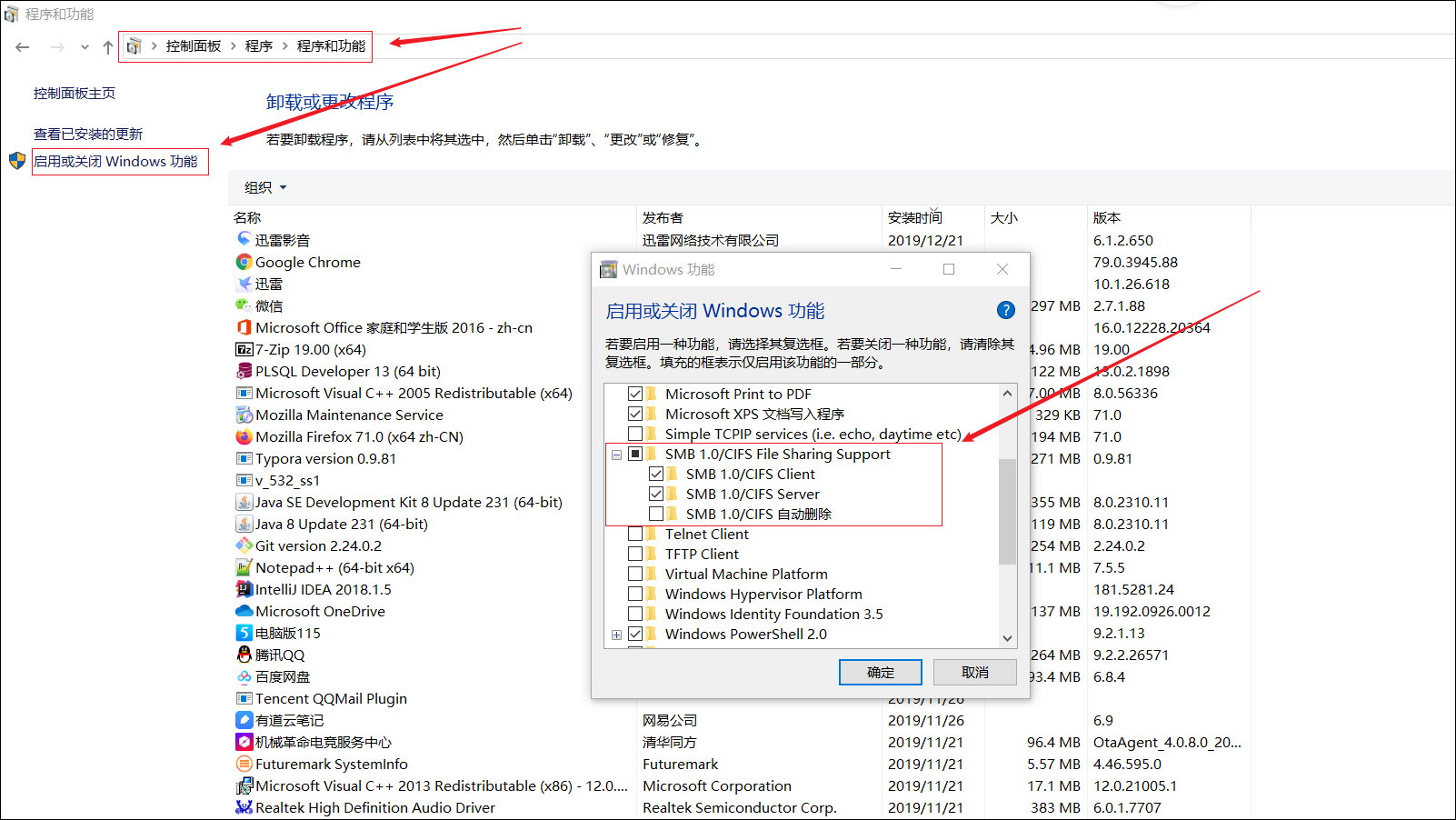Click the shield icon beside 启用或关闭 Windows 功能

pos(17,161)
